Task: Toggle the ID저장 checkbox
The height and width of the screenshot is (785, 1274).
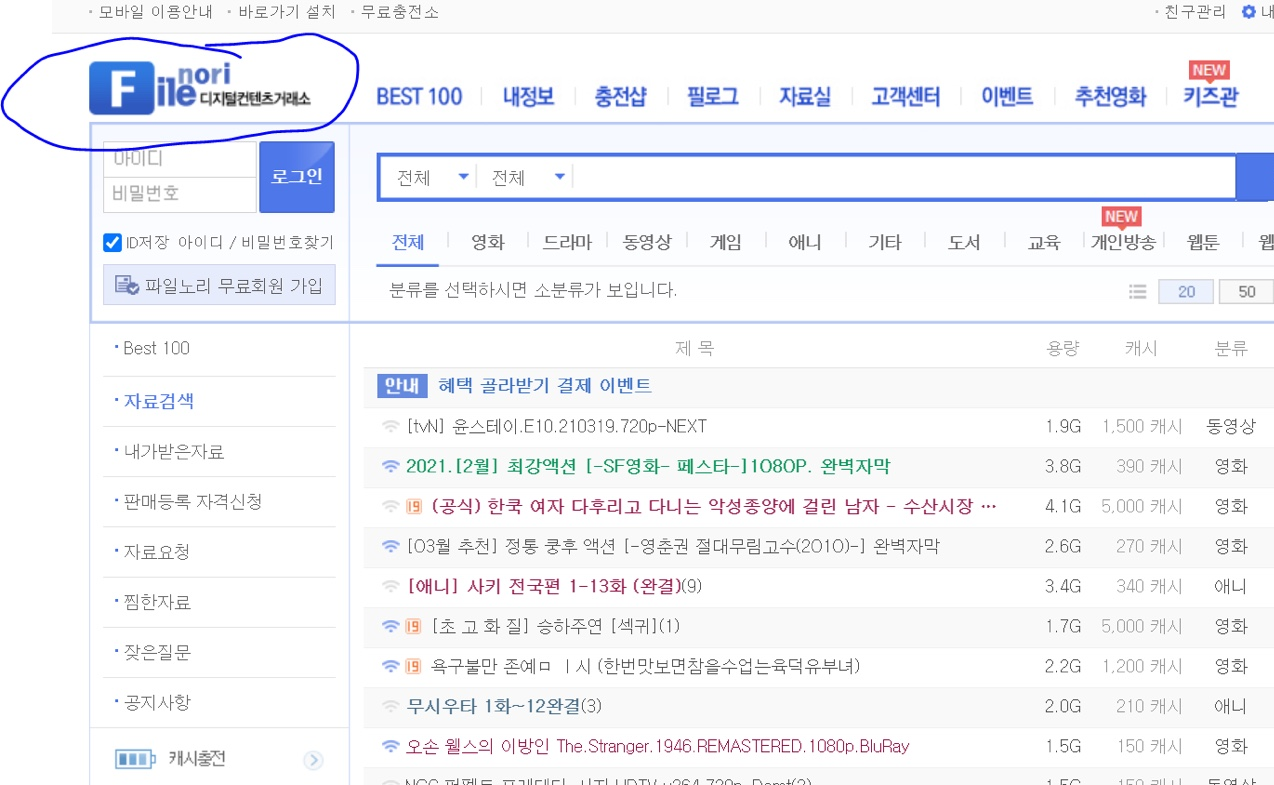Action: click(112, 242)
